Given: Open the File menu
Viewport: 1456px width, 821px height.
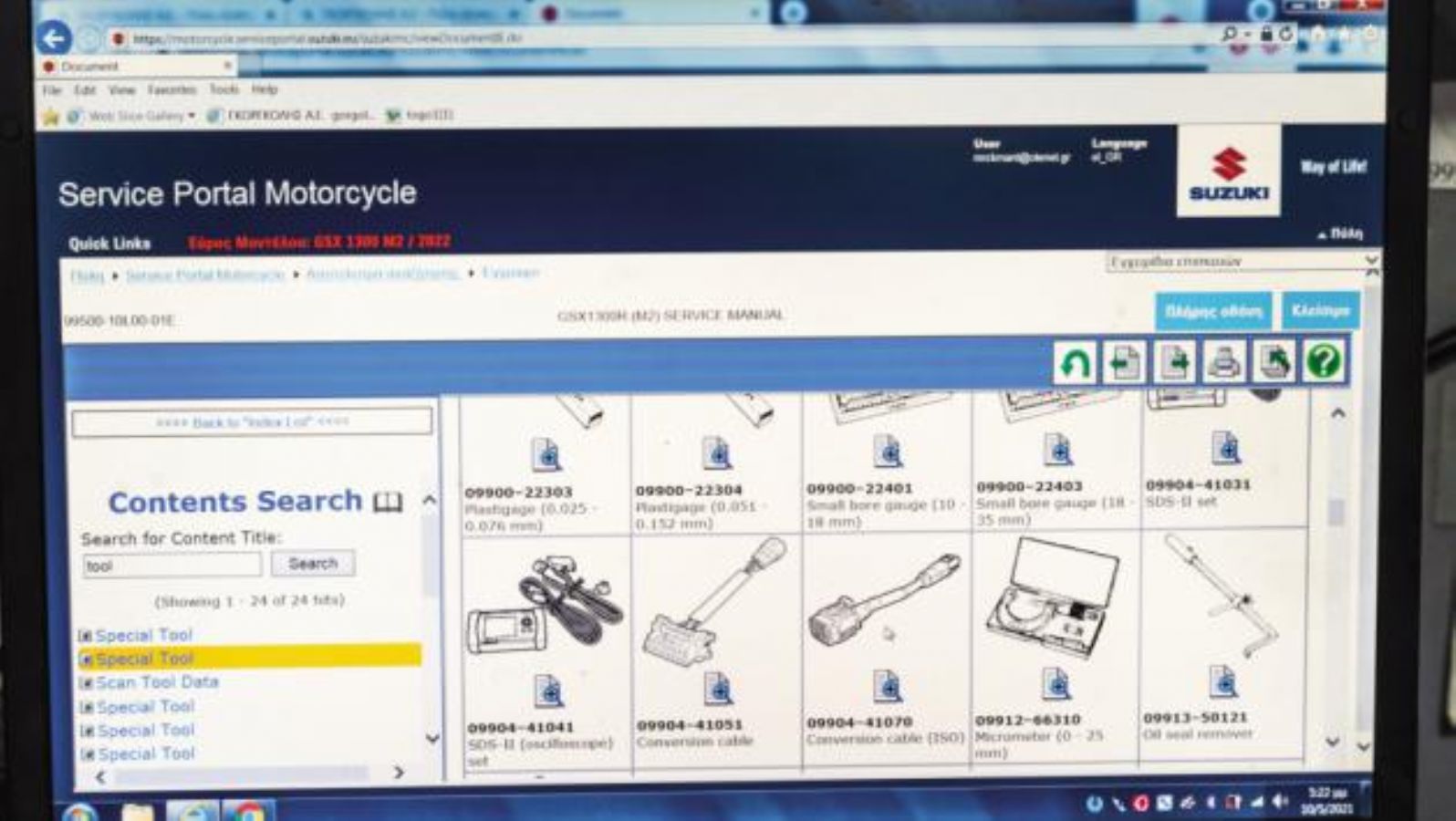Looking at the screenshot, I should (52, 90).
